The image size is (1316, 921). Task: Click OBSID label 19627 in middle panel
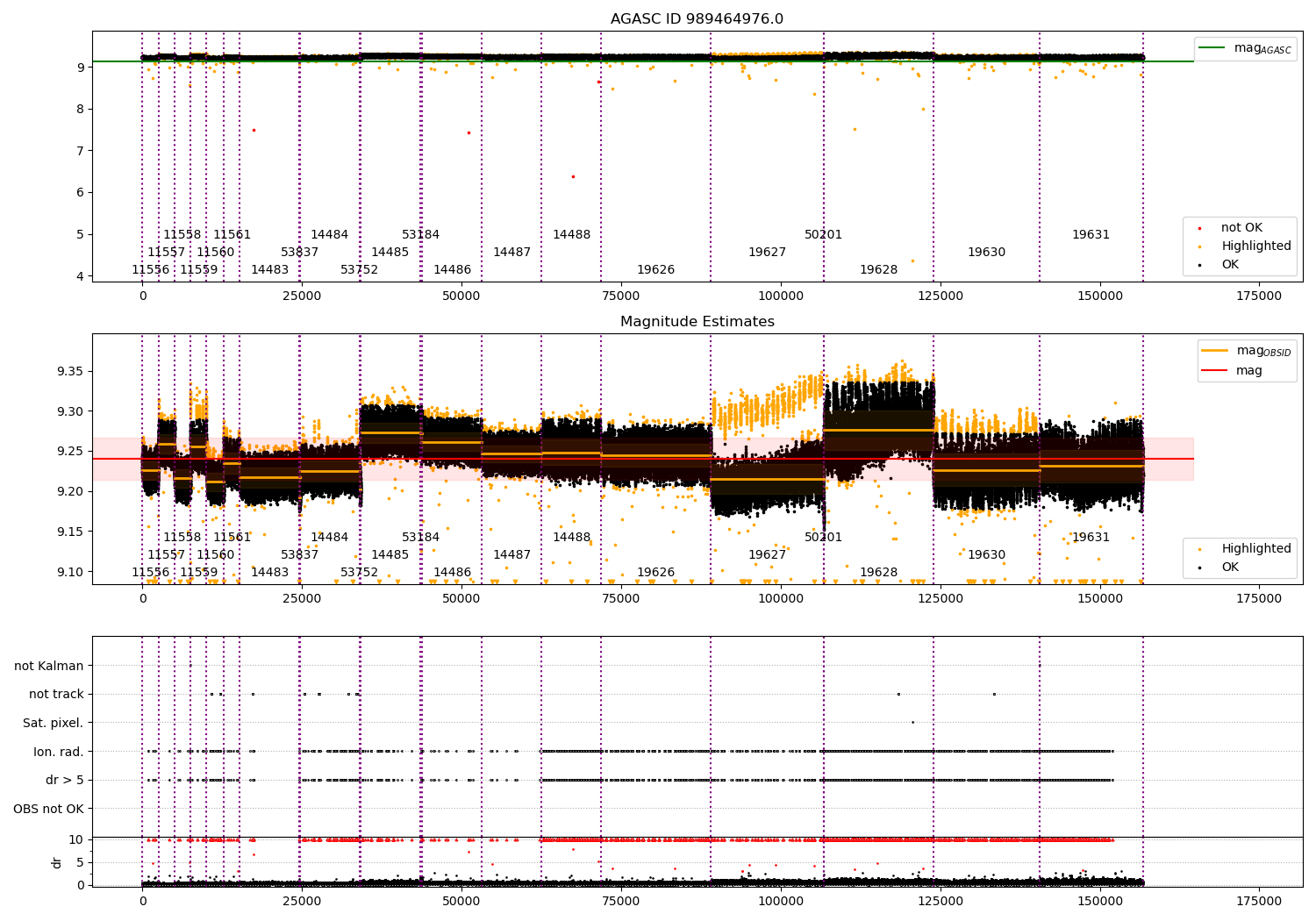[768, 555]
